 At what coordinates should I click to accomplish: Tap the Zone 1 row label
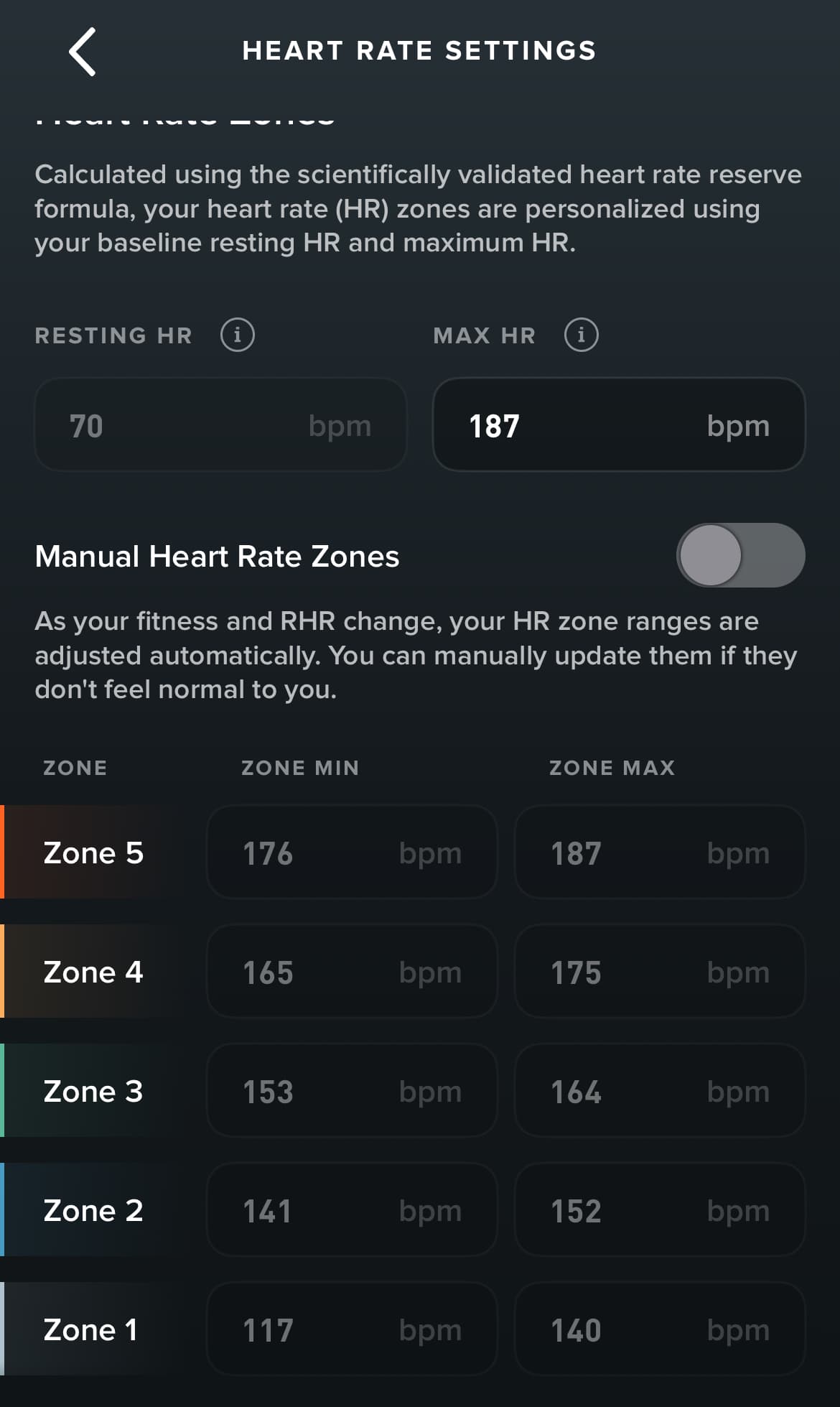(90, 1330)
